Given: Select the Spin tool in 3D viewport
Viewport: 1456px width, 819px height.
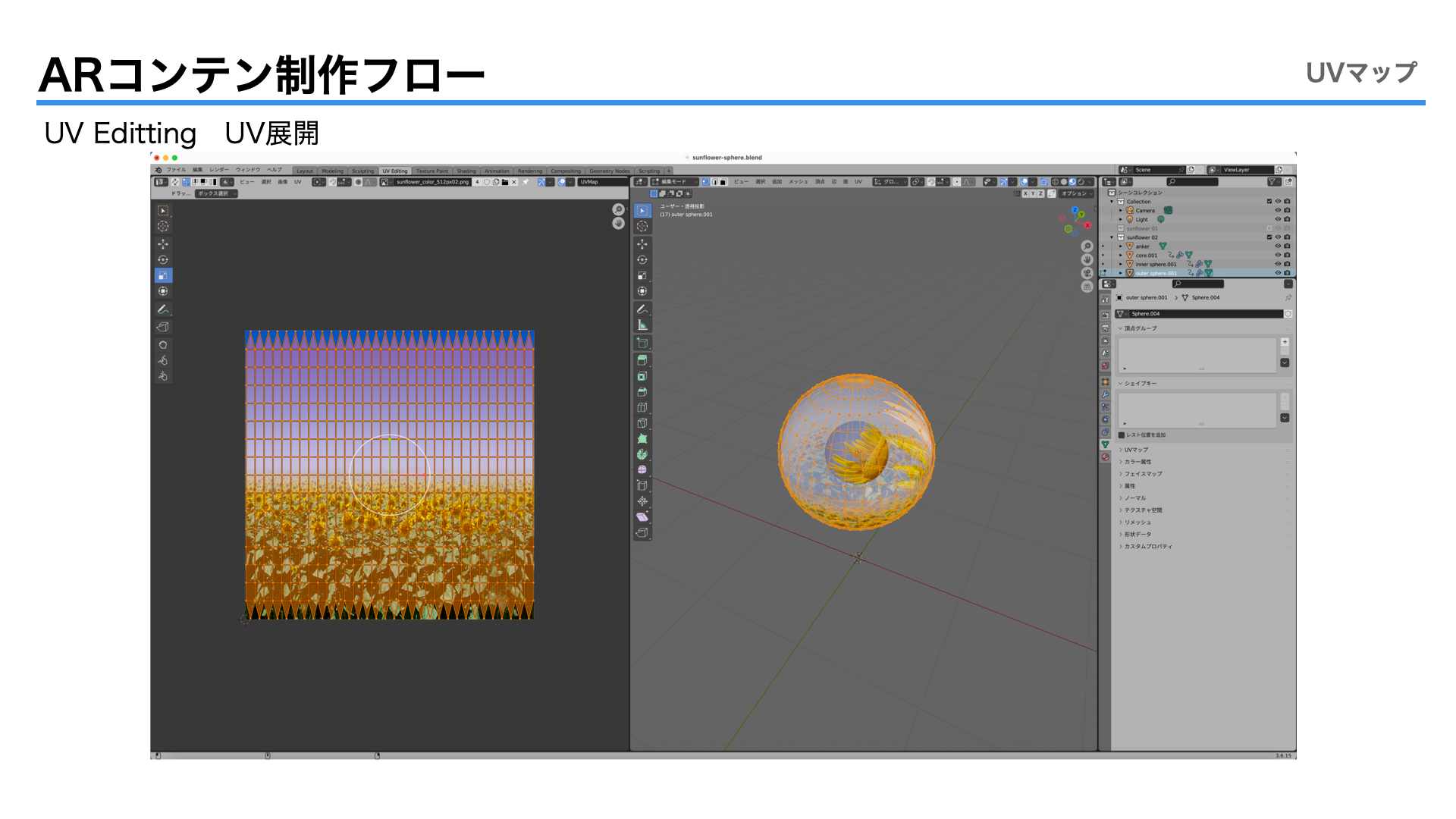Looking at the screenshot, I should click(x=642, y=454).
